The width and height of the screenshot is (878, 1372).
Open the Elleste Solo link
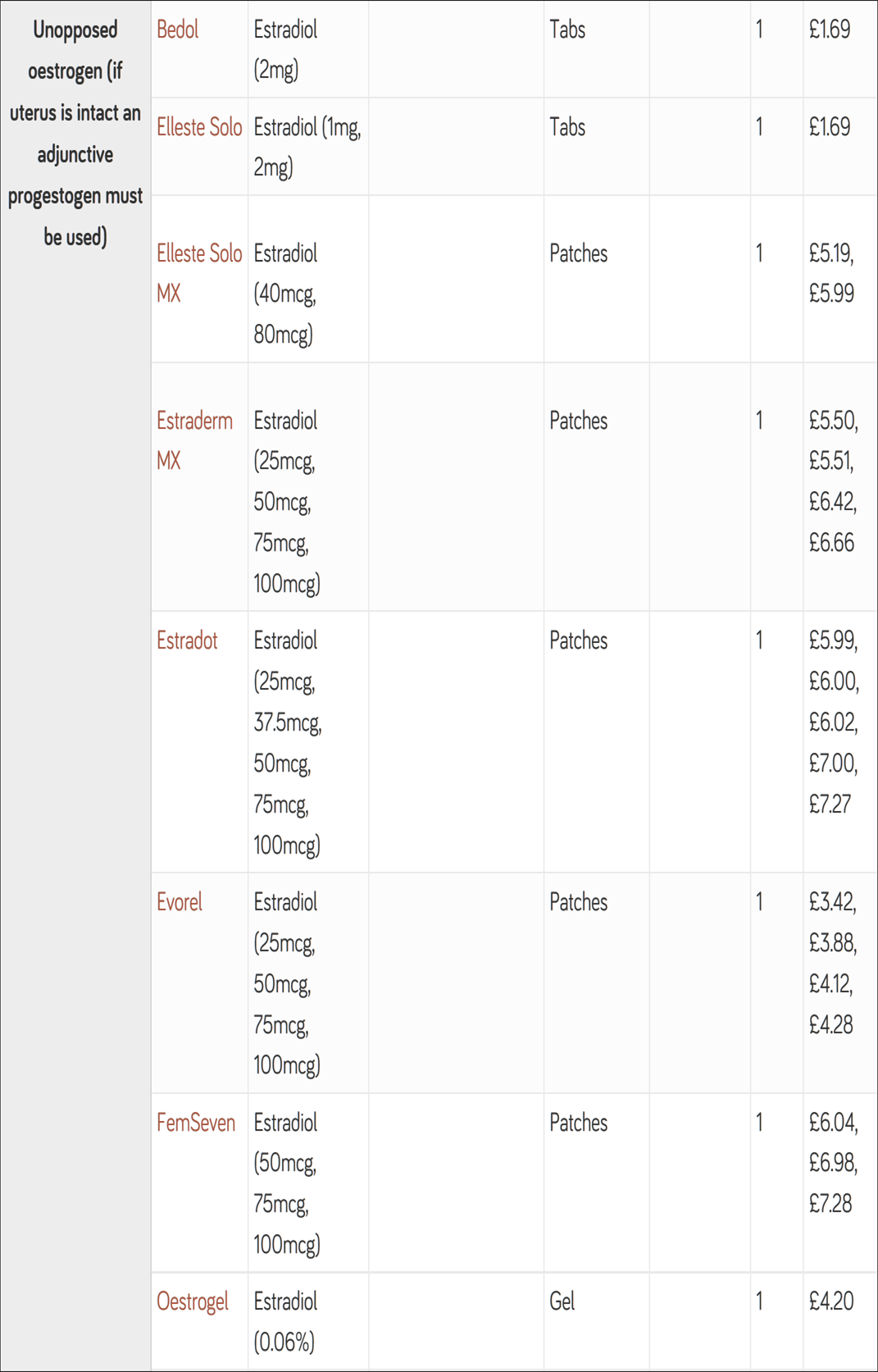tap(199, 127)
